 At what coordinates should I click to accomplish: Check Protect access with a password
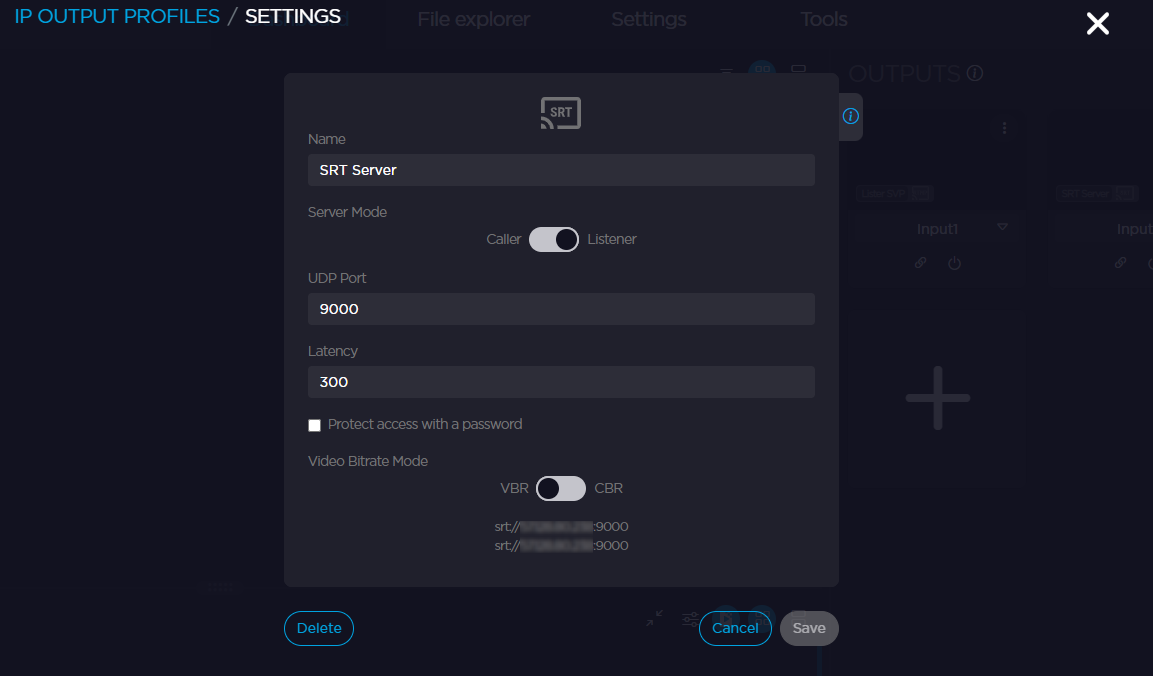(x=314, y=425)
